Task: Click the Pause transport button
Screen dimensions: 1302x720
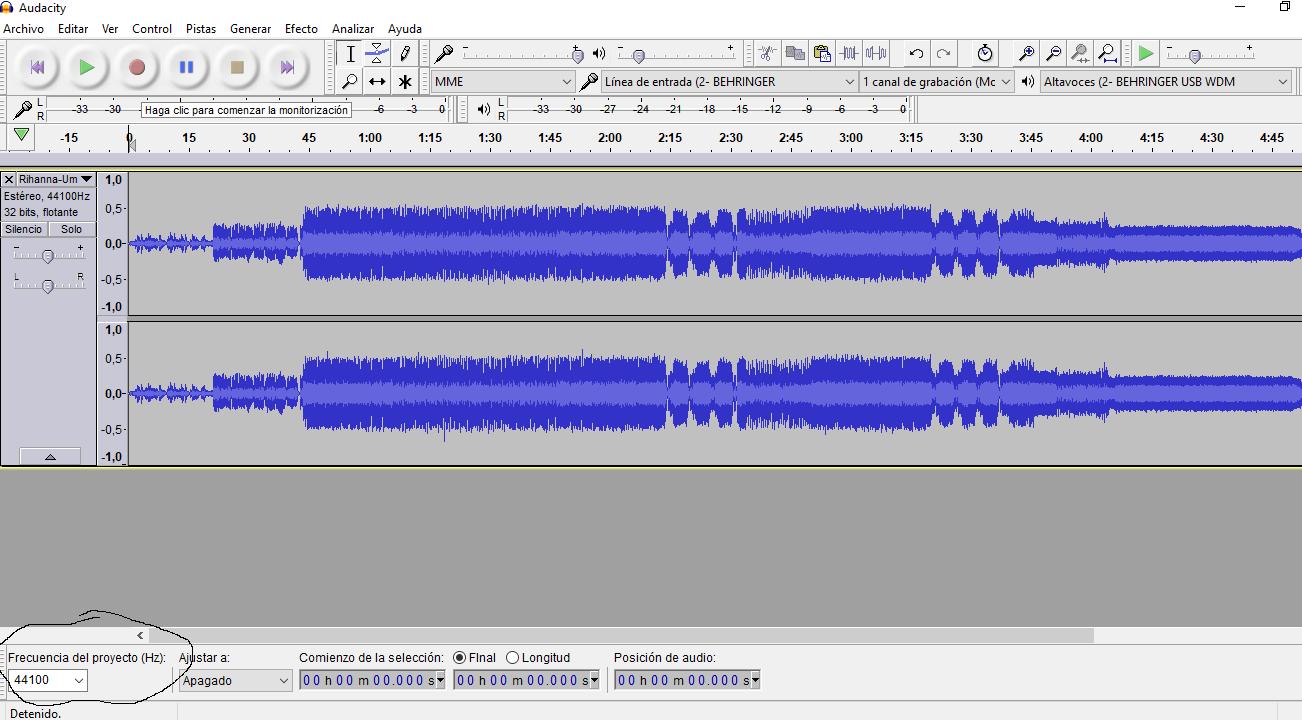Action: click(x=186, y=67)
